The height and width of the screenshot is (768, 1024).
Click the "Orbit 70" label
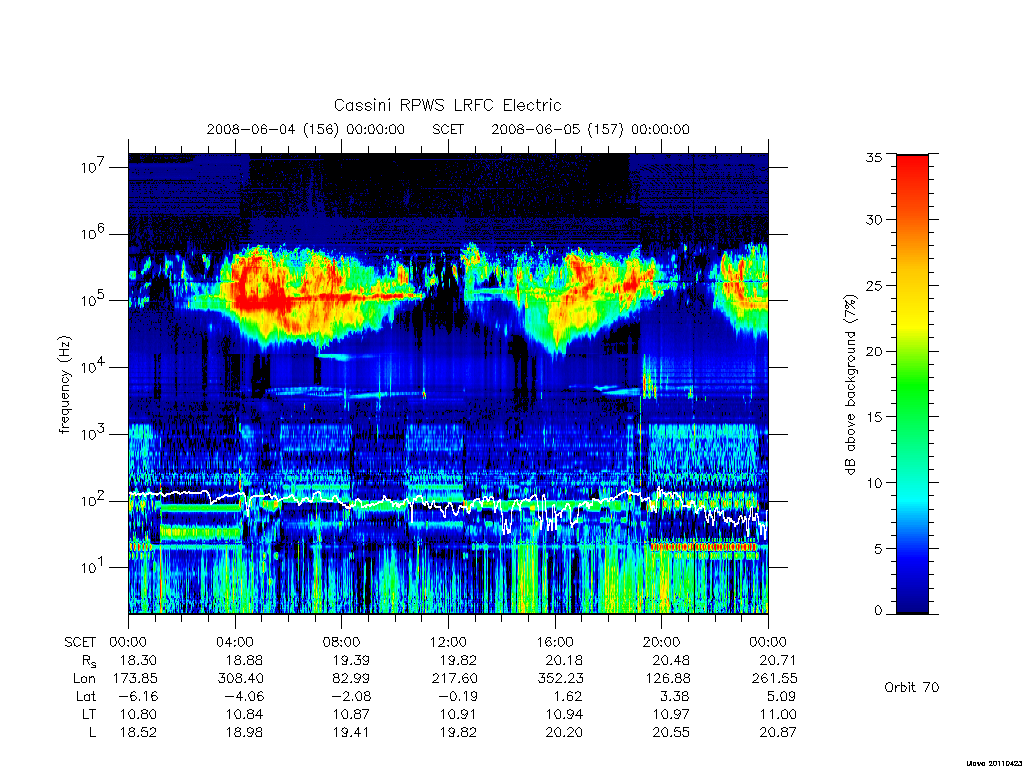(x=912, y=687)
